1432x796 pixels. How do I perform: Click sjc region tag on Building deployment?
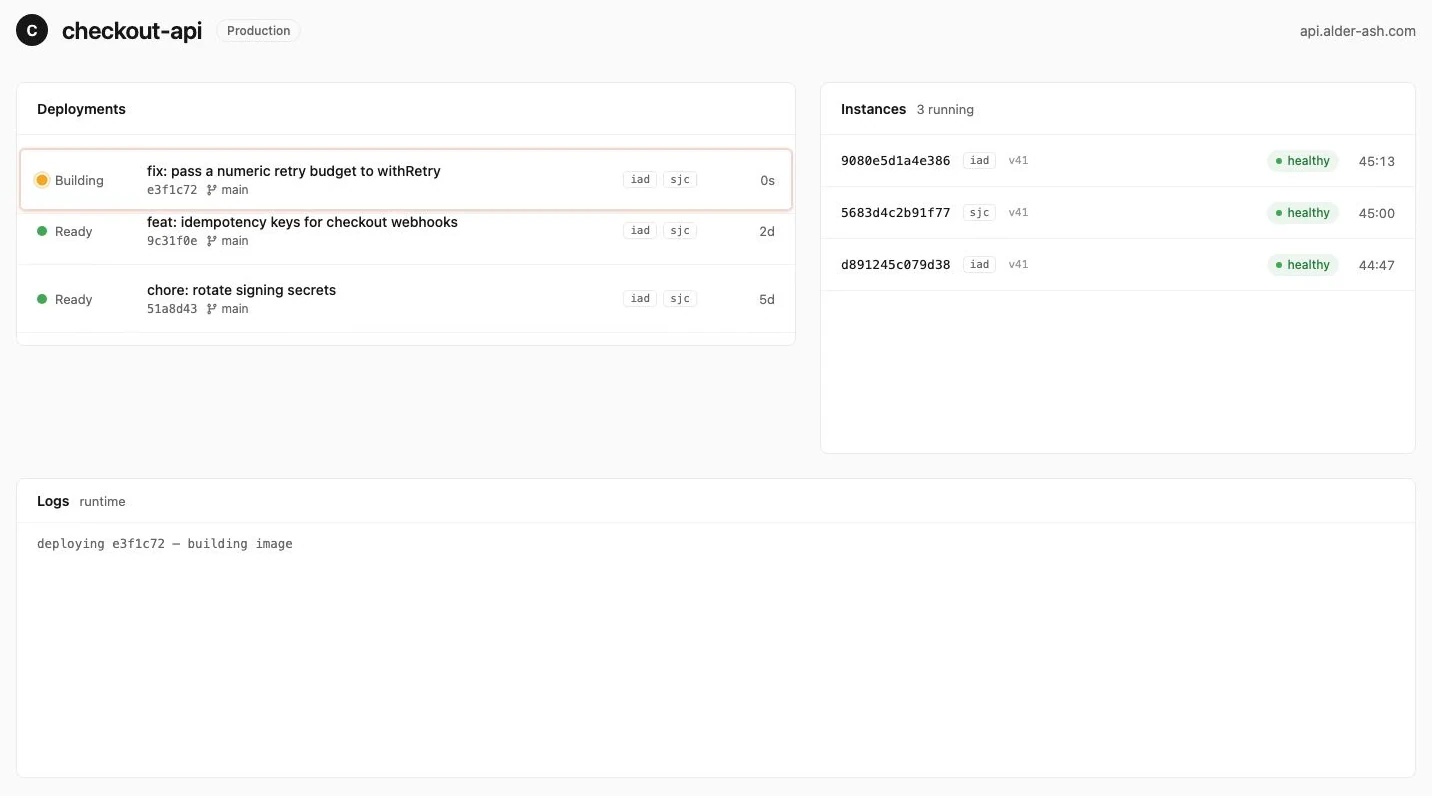tap(680, 180)
